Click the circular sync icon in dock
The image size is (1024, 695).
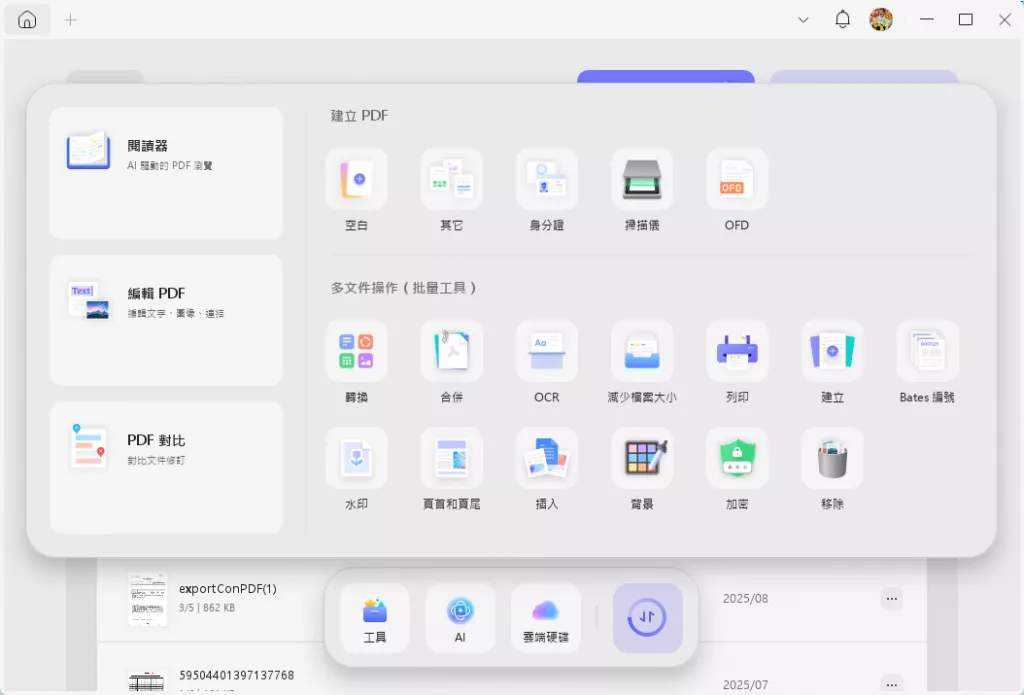647,618
